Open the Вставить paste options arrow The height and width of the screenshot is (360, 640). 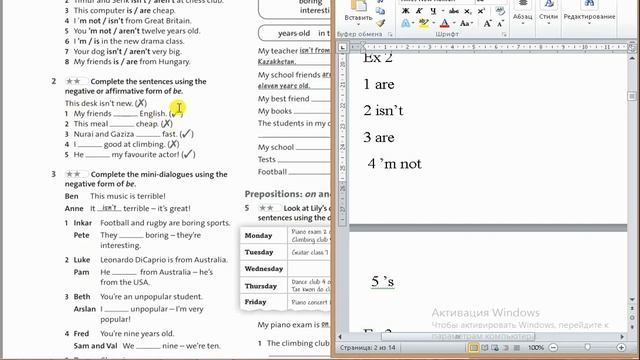[x=358, y=24]
